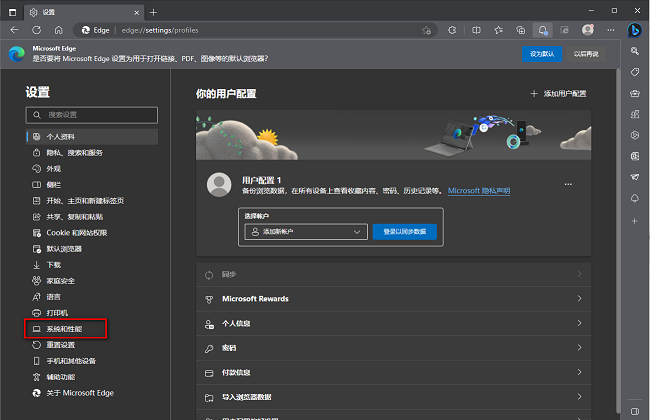Open sidebar search tool
The width and height of the screenshot is (650, 420).
coord(635,51)
